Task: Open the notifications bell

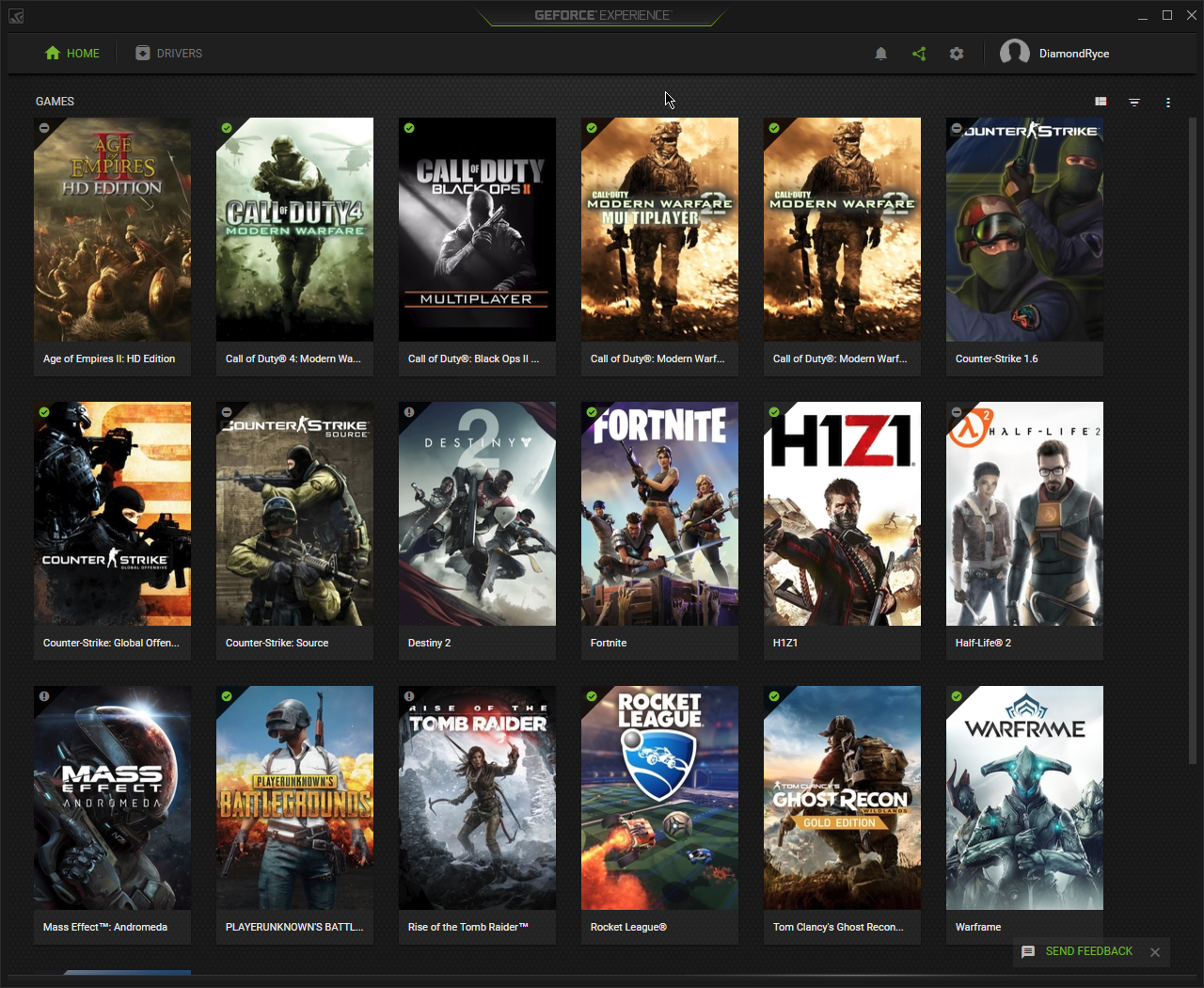Action: click(880, 54)
